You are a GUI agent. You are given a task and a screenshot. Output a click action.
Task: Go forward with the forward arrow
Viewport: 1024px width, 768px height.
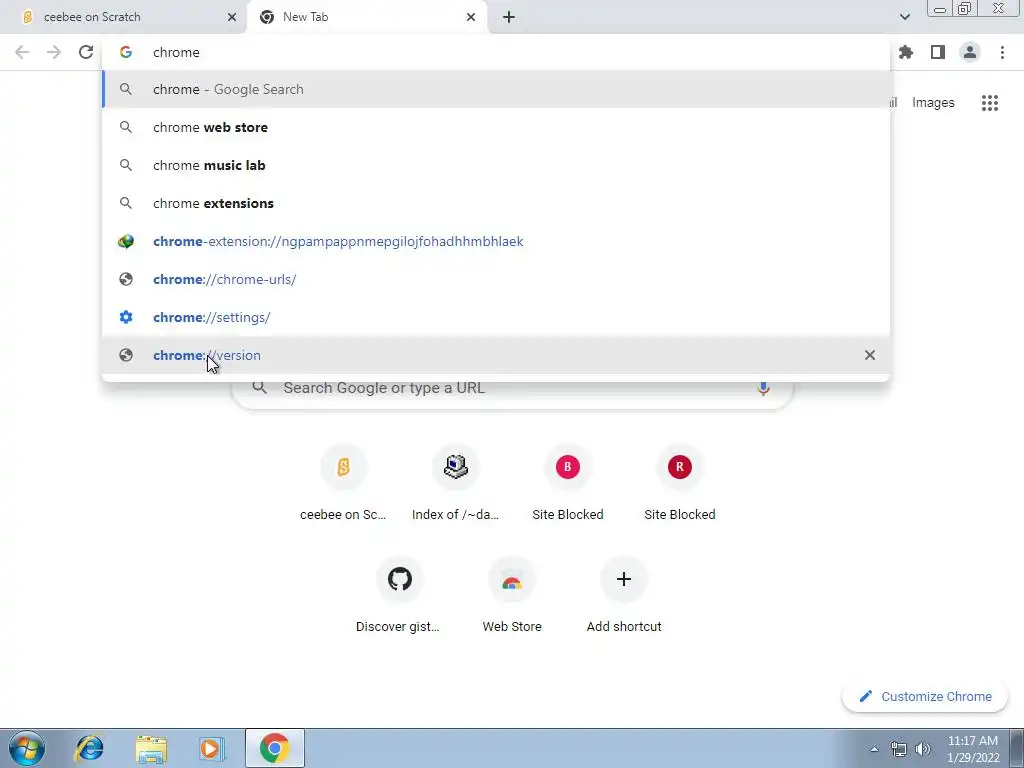pyautogui.click(x=54, y=52)
